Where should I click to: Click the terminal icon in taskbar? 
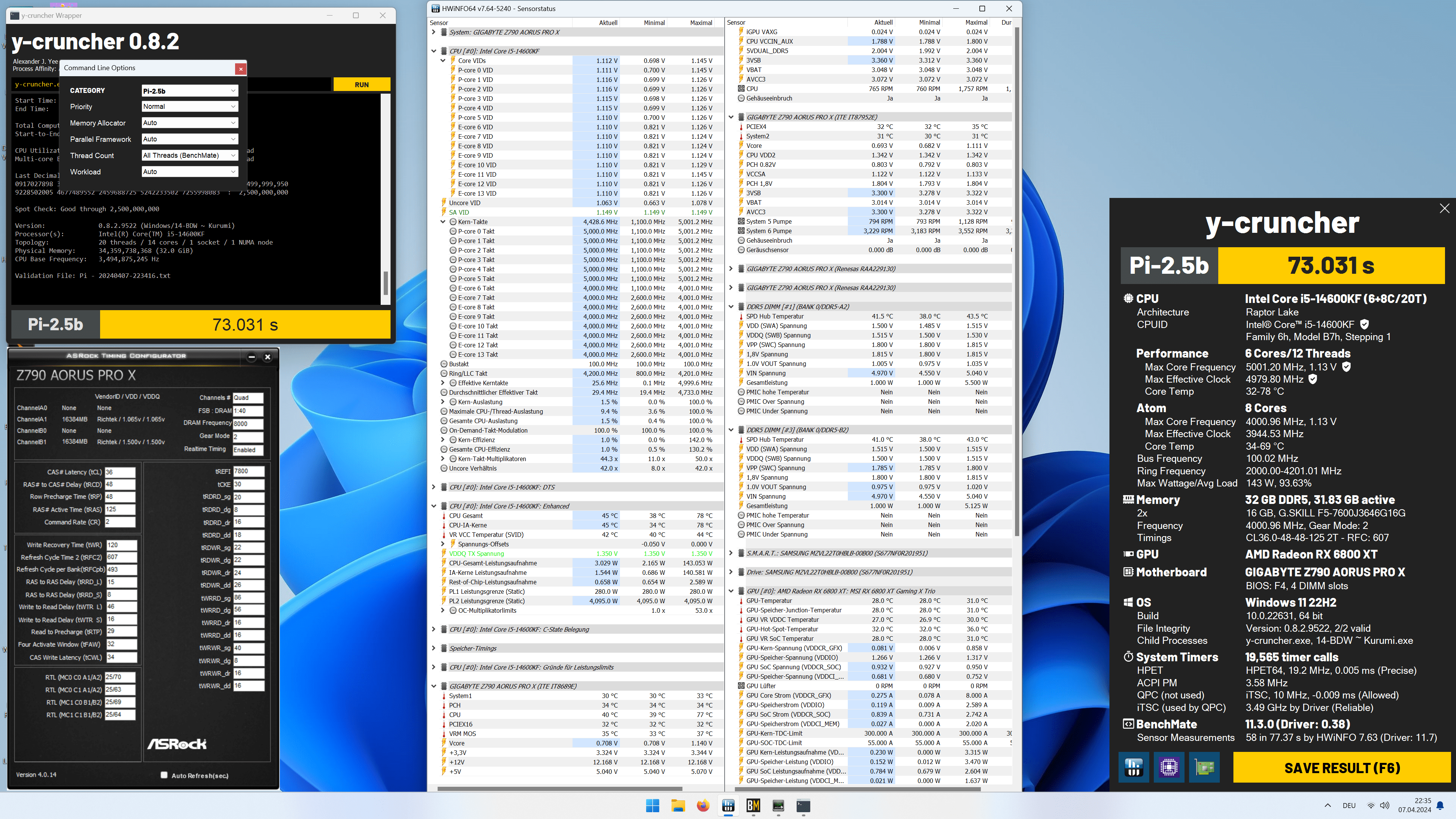point(803,806)
